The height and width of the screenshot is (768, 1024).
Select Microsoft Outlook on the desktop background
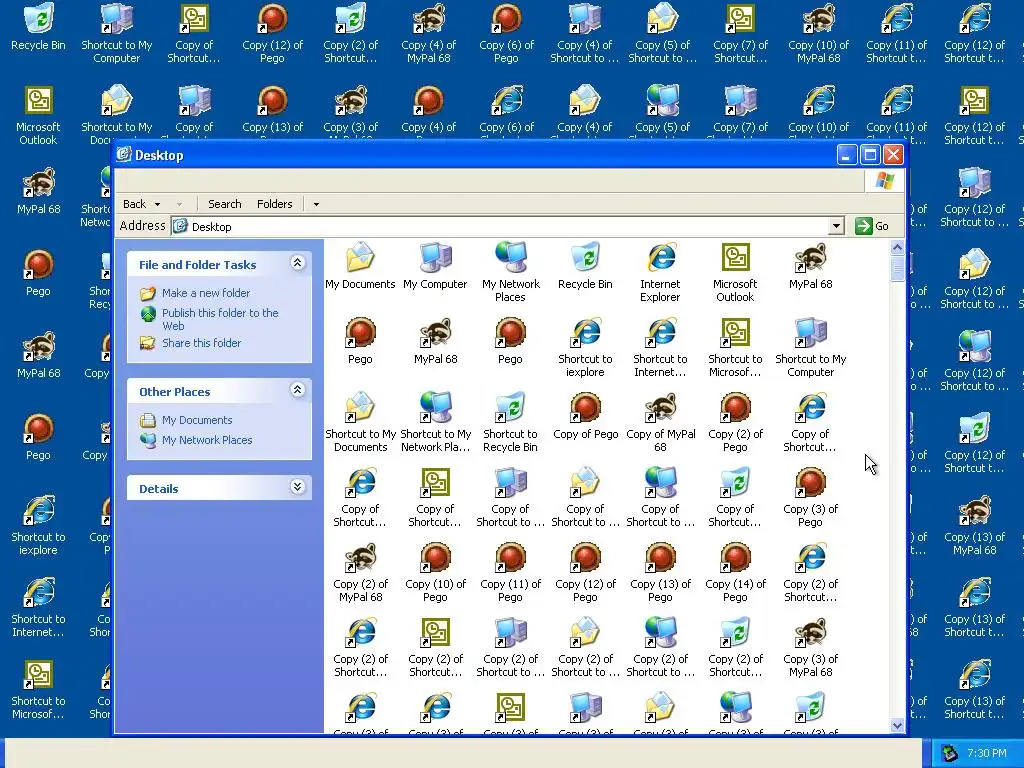tap(38, 115)
